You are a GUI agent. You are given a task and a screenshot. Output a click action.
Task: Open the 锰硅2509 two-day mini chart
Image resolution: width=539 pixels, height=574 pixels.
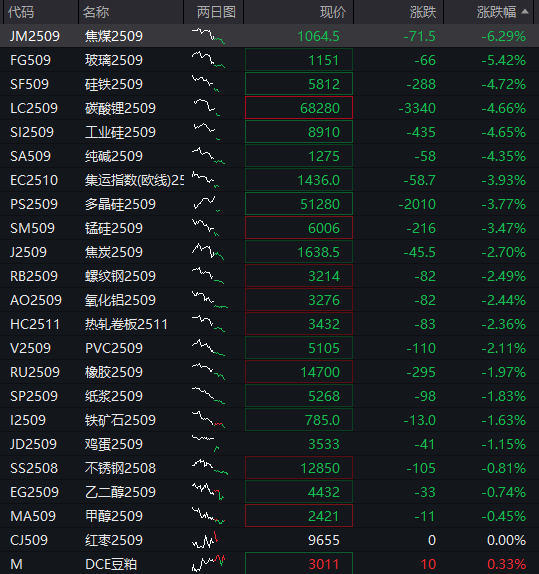click(205, 228)
